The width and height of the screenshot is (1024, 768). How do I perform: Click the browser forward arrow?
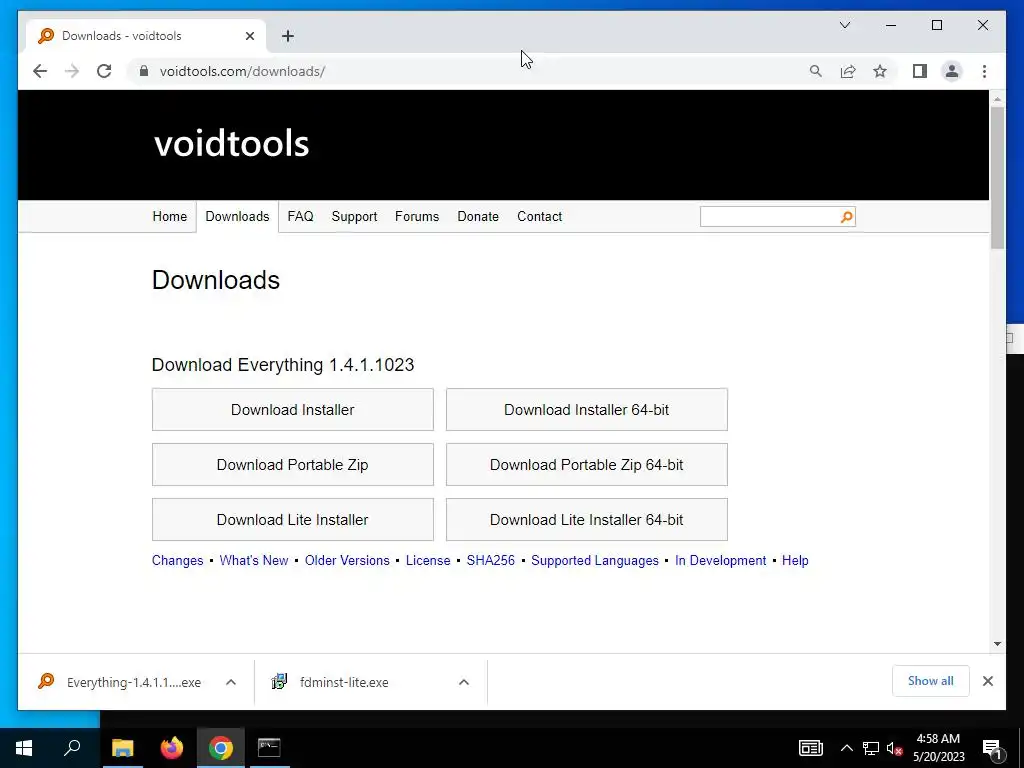pos(72,71)
